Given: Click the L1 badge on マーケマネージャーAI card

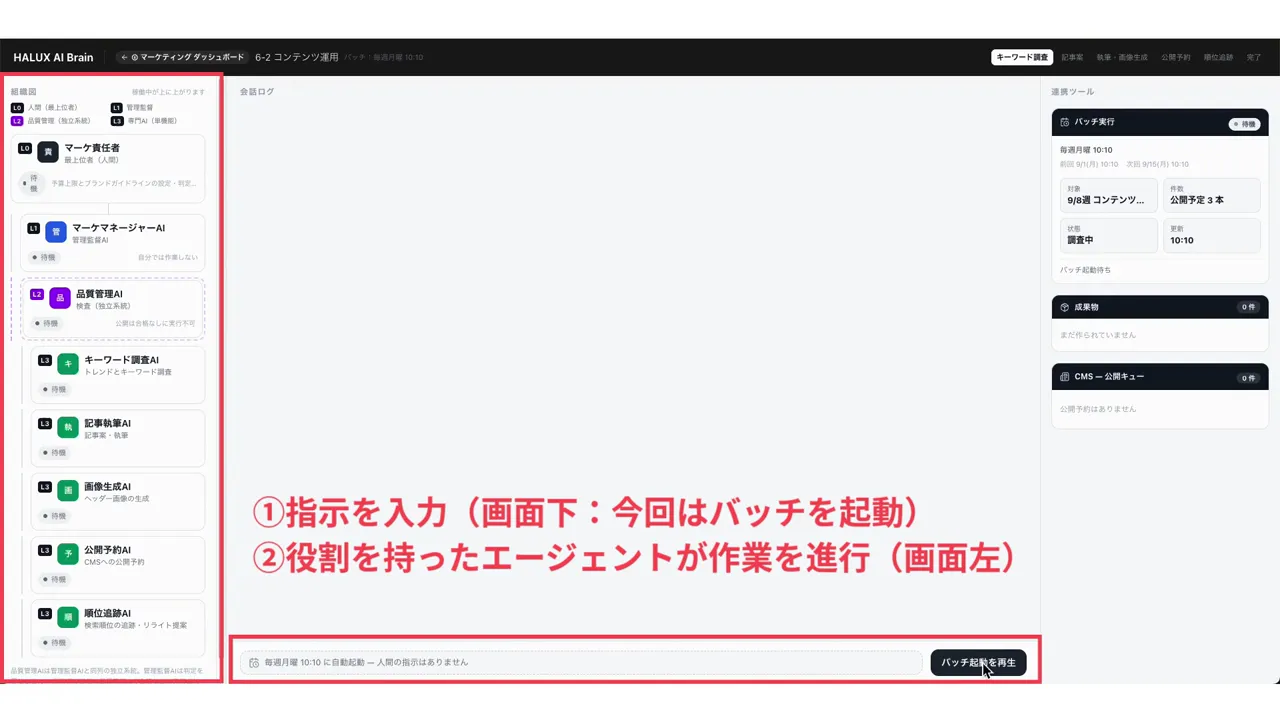Looking at the screenshot, I should click(33, 228).
